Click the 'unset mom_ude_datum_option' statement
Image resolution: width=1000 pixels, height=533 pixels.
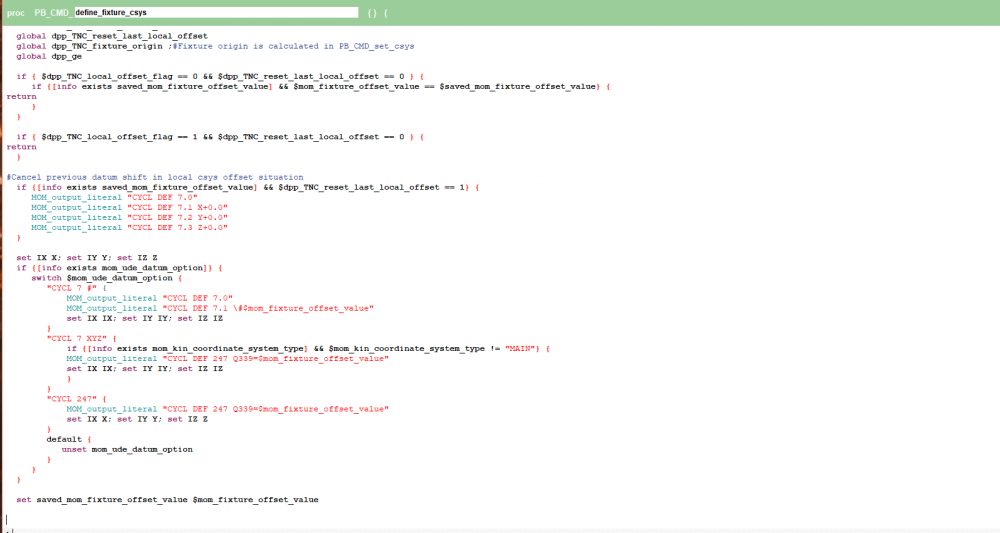127,449
